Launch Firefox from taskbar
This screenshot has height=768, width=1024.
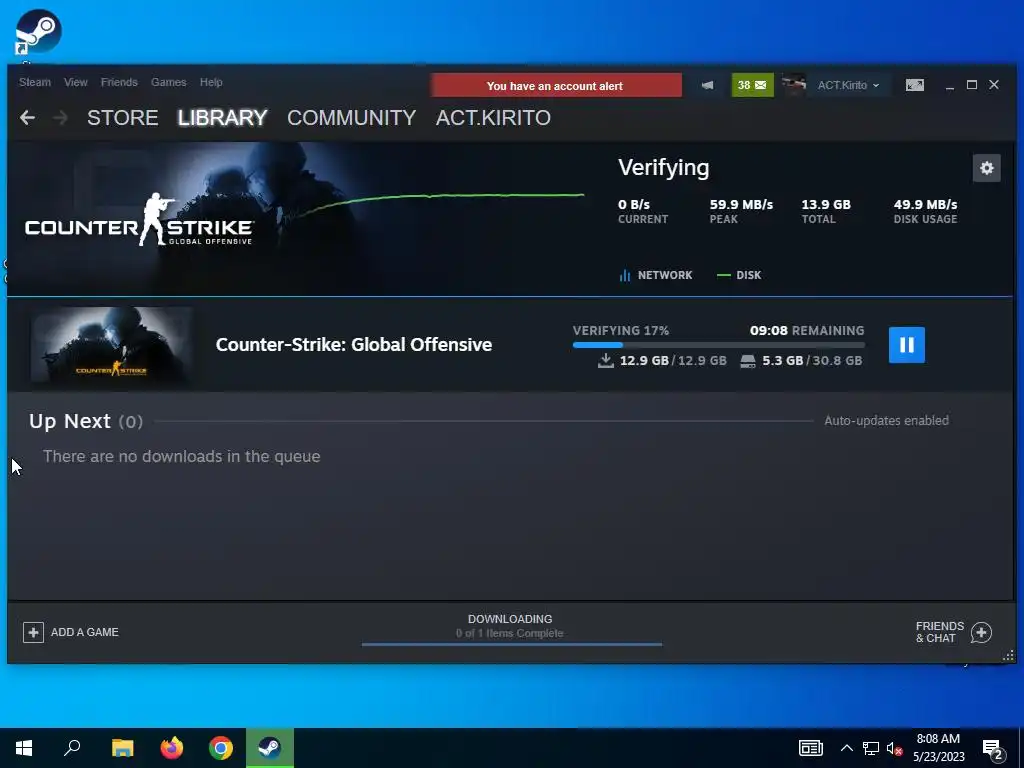tap(172, 748)
